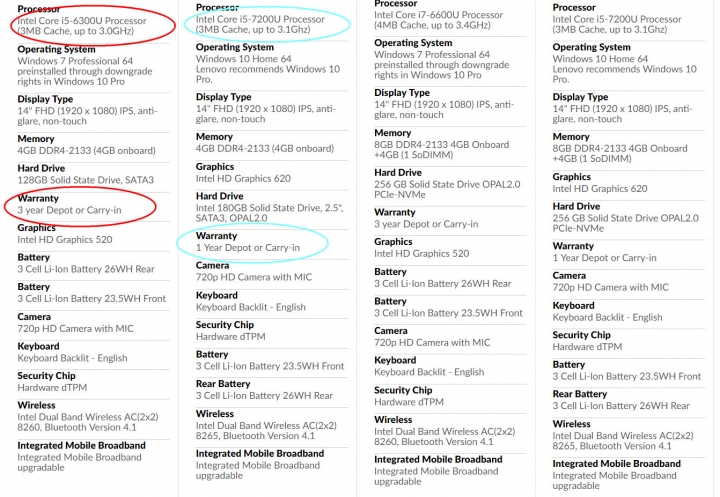Click "256 GB Solid State Drive OPAL2.0" in 8GB i5-7200U column

626,218
